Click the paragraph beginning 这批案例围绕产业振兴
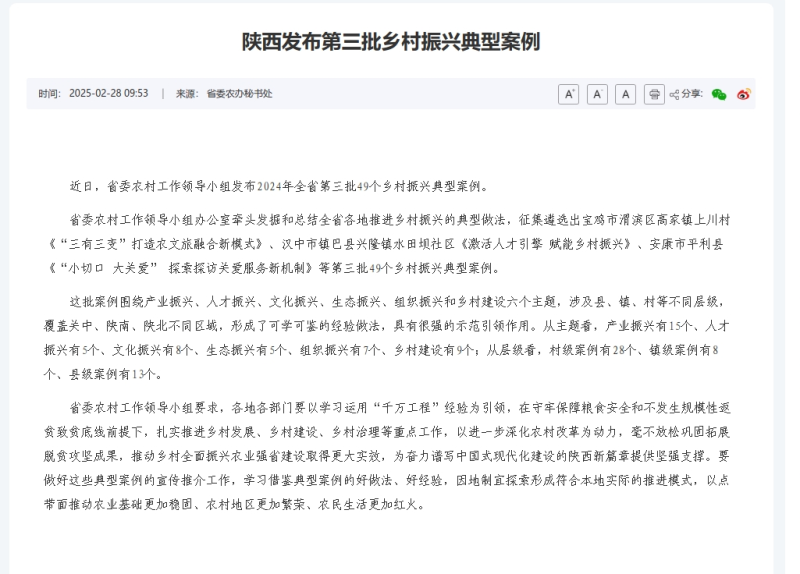This screenshot has width=800, height=574. tap(387, 338)
